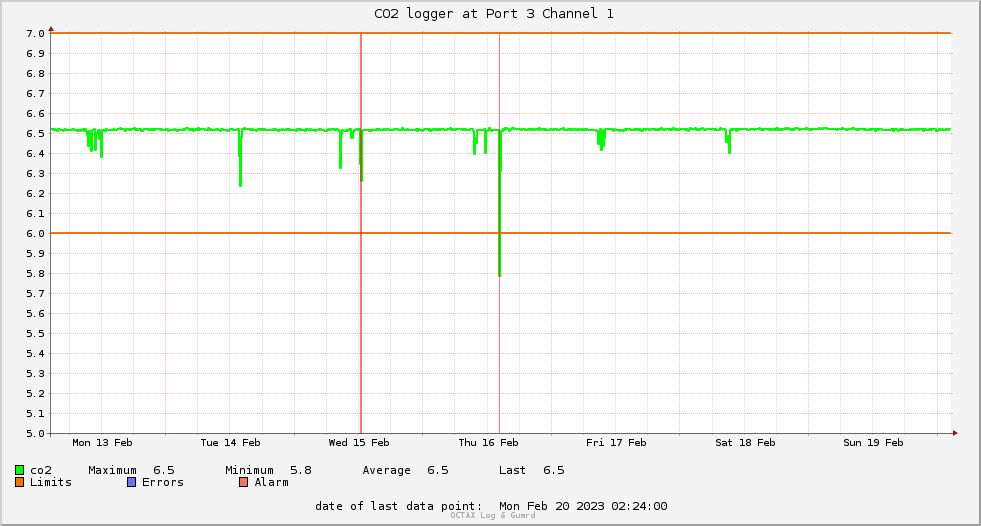The height and width of the screenshot is (526, 981).
Task: Click the 'Thu 16 Feb' axis label
Action: (488, 442)
